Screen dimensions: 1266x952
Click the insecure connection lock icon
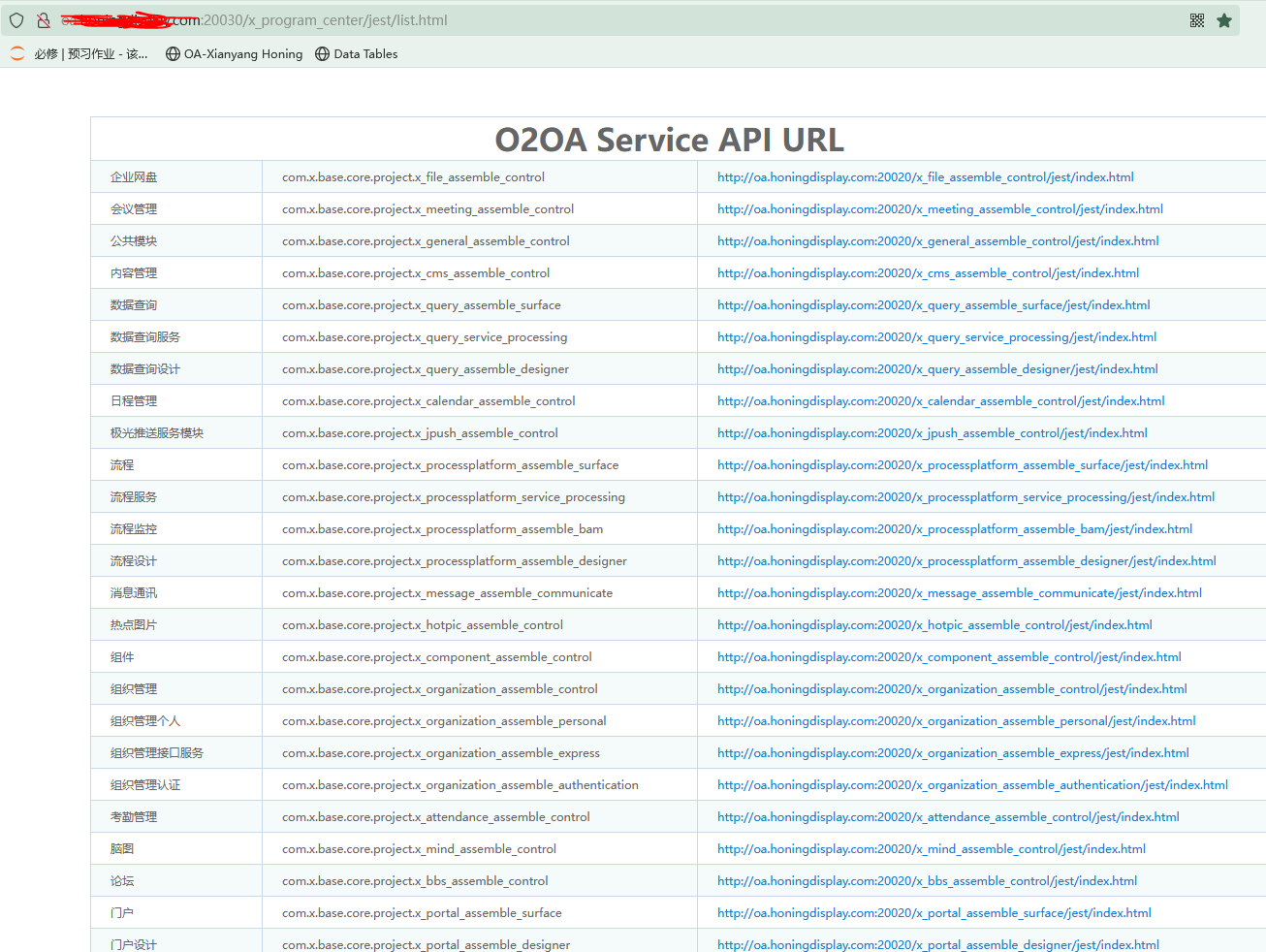(x=44, y=20)
